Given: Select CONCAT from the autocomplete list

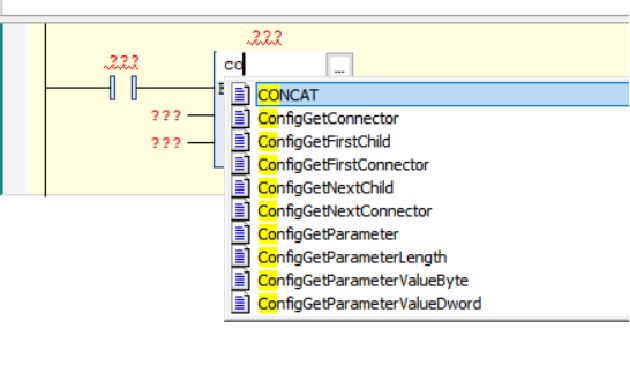Looking at the screenshot, I should point(442,95).
